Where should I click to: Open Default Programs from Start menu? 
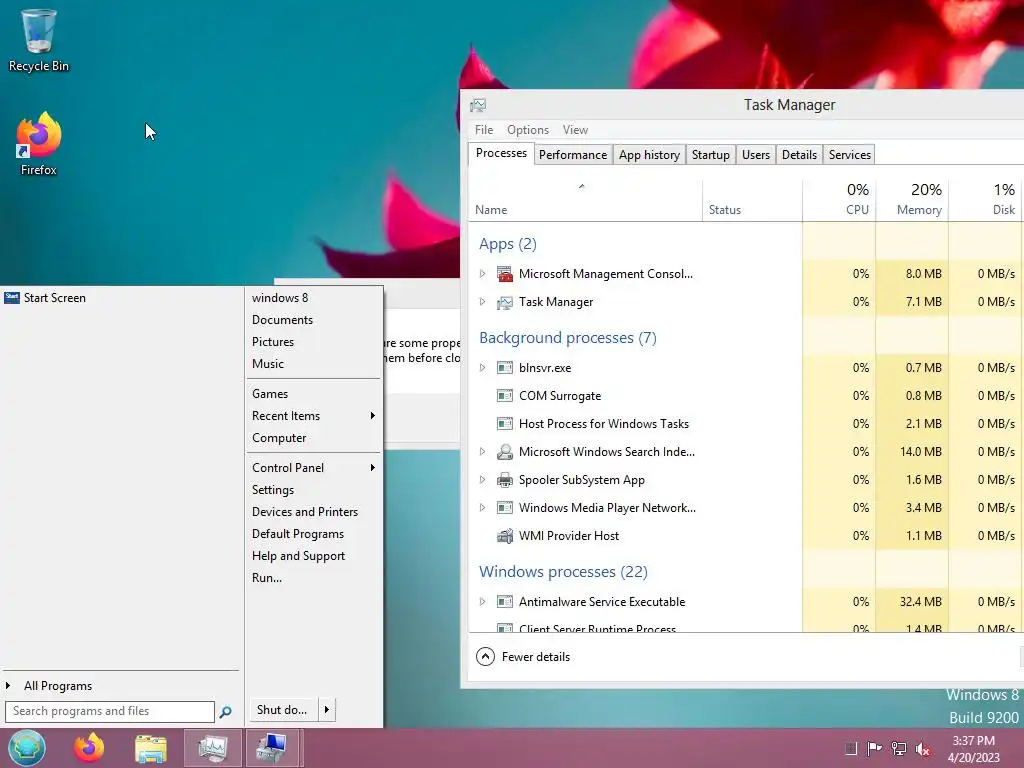click(298, 534)
